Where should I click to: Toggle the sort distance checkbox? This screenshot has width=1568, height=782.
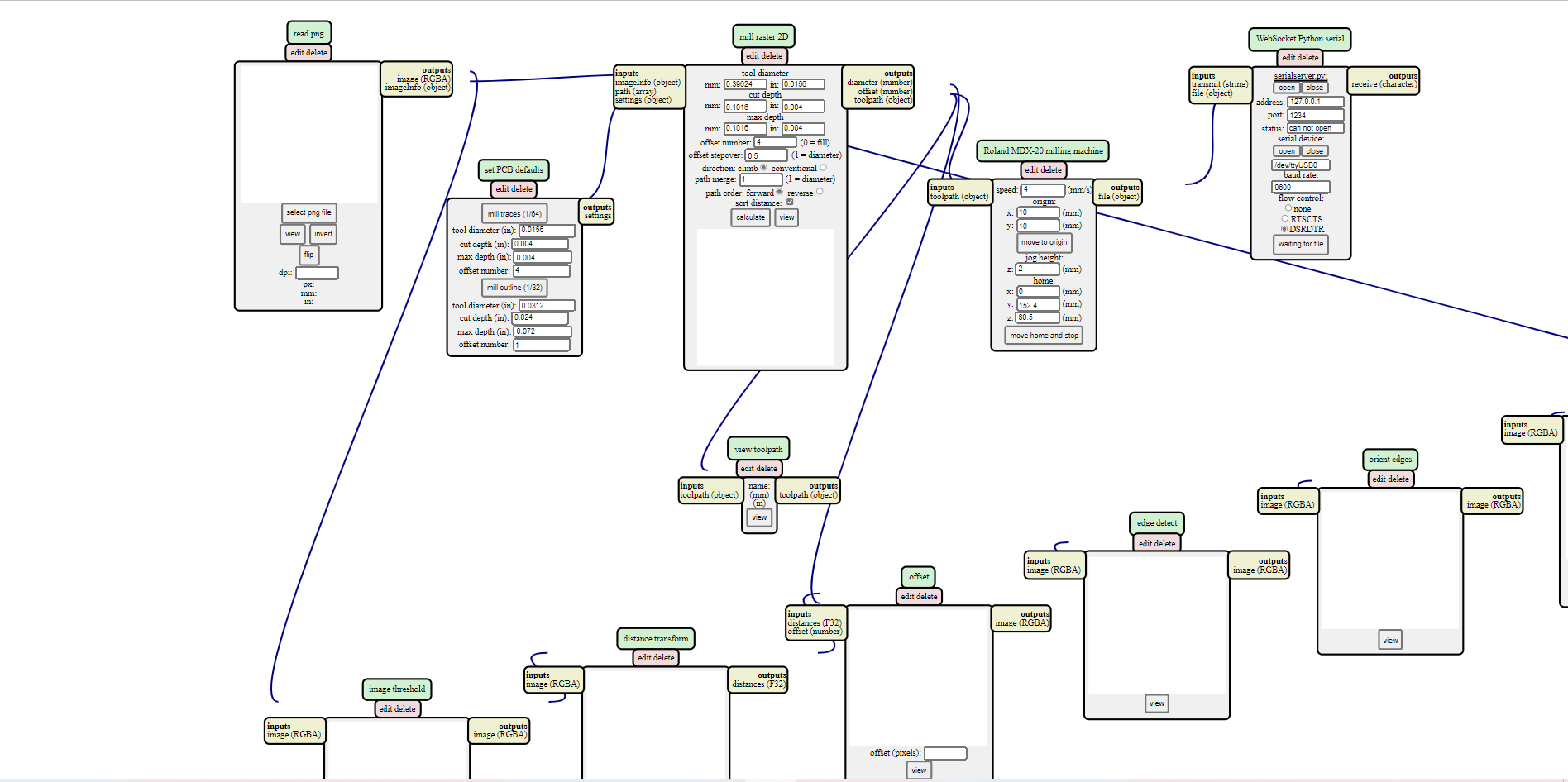pyautogui.click(x=790, y=202)
